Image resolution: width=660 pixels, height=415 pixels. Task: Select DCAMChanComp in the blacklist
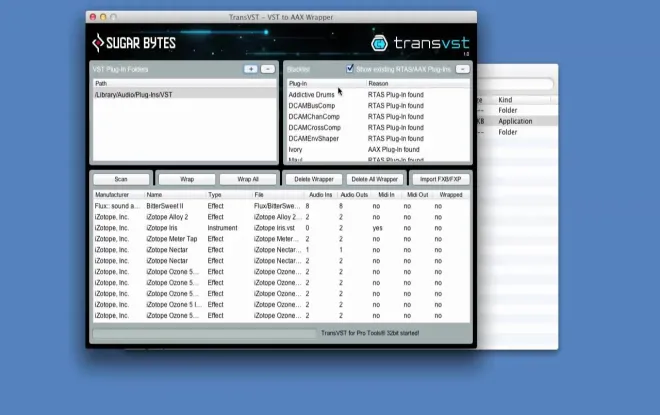tap(314, 117)
